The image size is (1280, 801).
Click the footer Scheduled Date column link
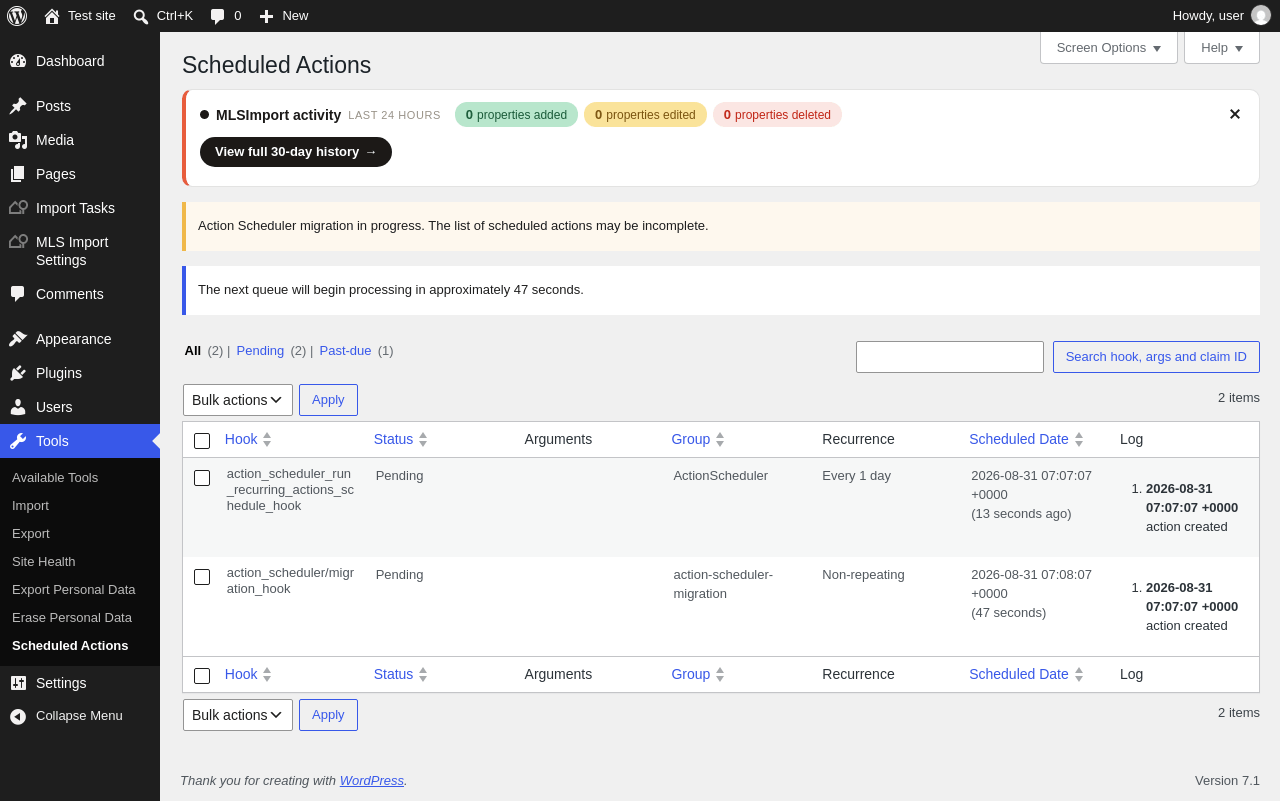pyautogui.click(x=1019, y=674)
